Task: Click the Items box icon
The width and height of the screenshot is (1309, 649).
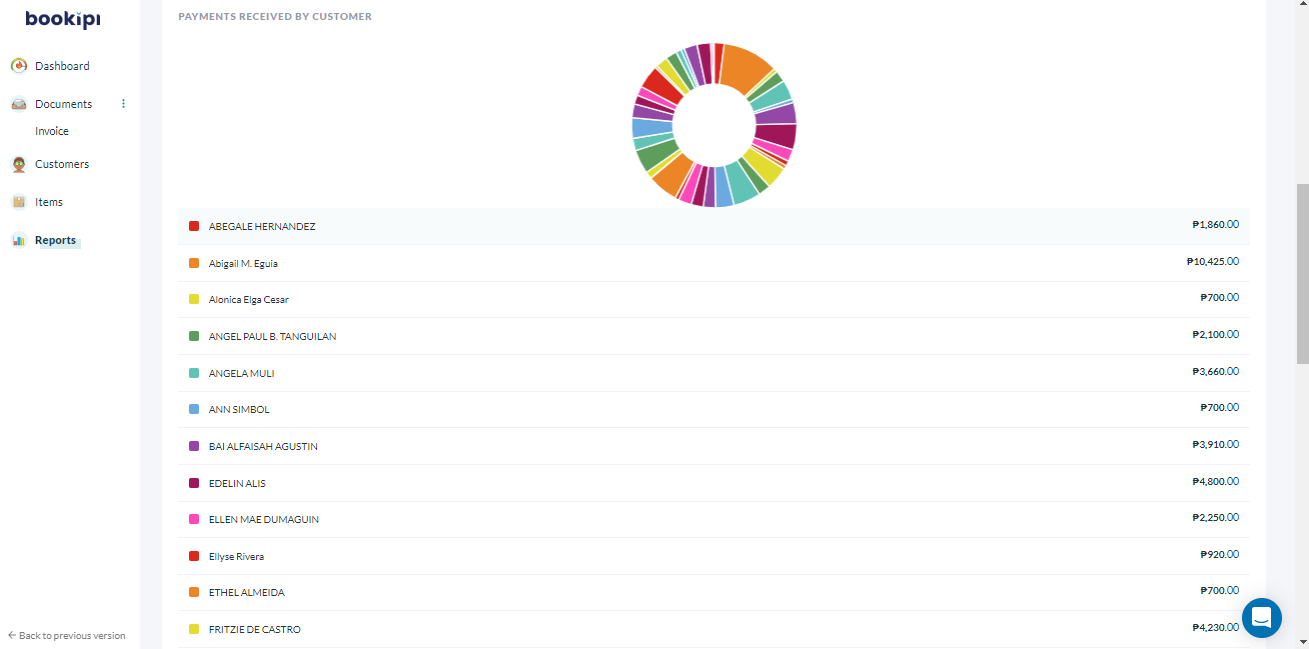Action: point(18,202)
